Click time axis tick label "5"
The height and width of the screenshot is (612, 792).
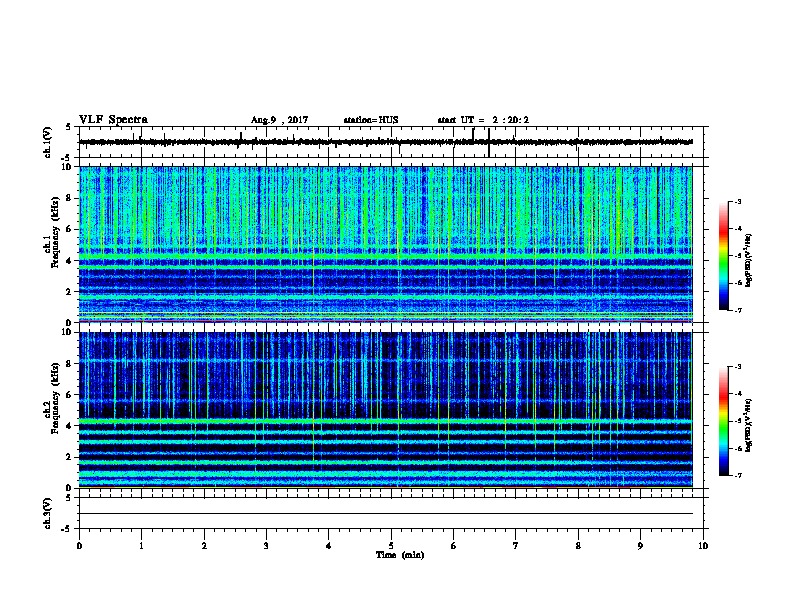[x=391, y=546]
